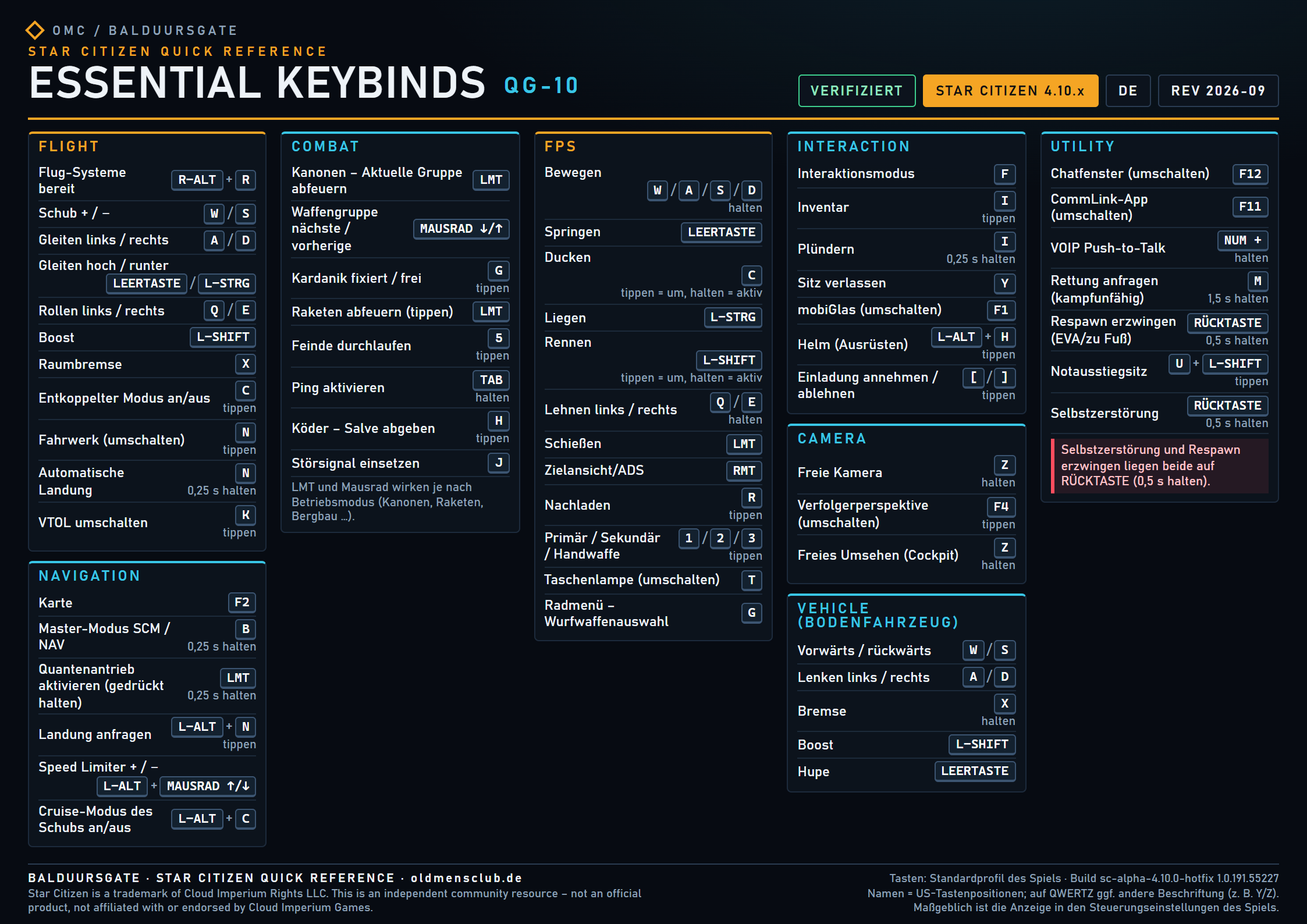Select the CAMERA section heading
This screenshot has width=1307, height=924.
pyautogui.click(x=832, y=439)
